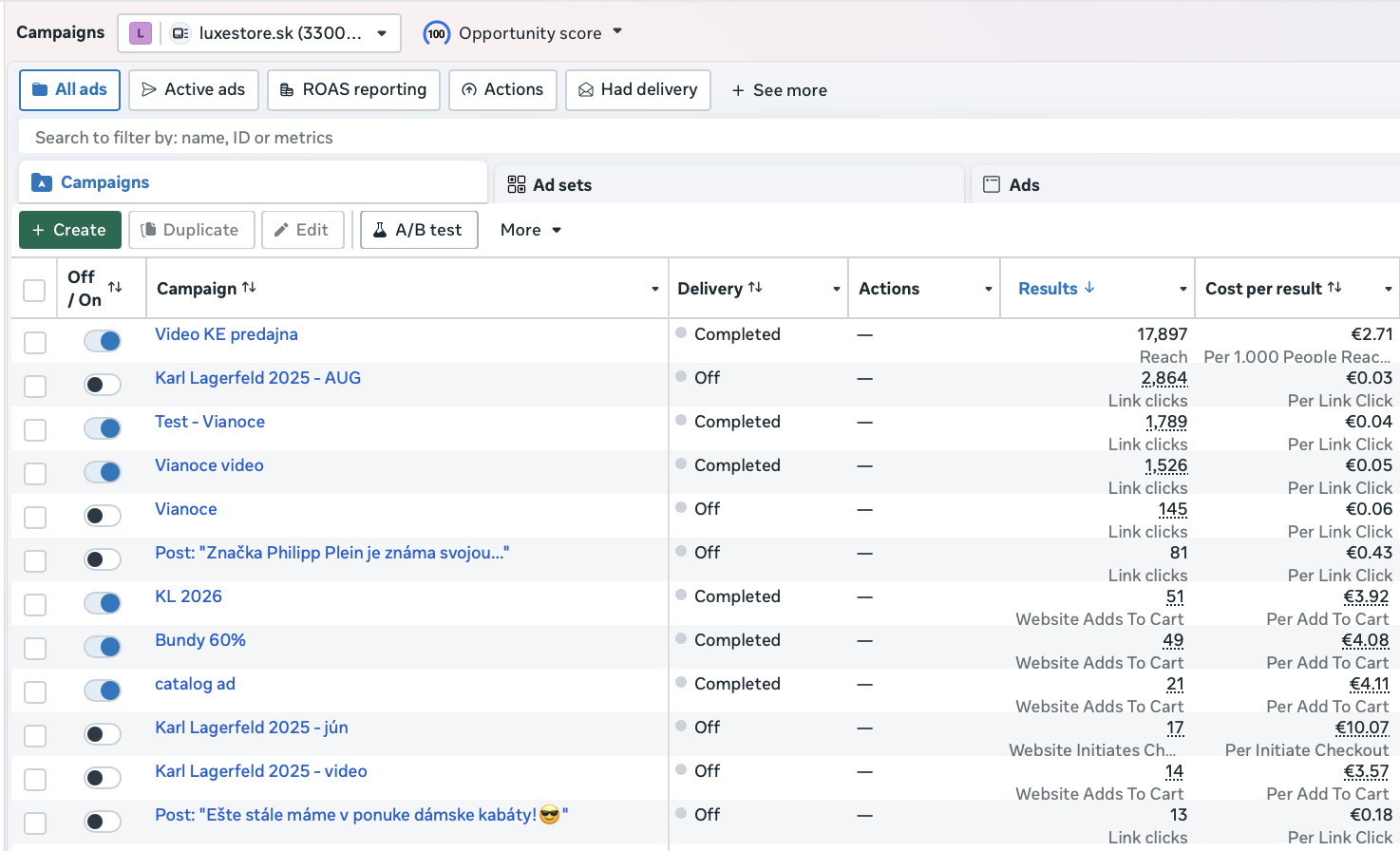Tick checkbox for Karl Lagerfeld 2025 - jún
The width and height of the screenshot is (1400, 851).
35,736
